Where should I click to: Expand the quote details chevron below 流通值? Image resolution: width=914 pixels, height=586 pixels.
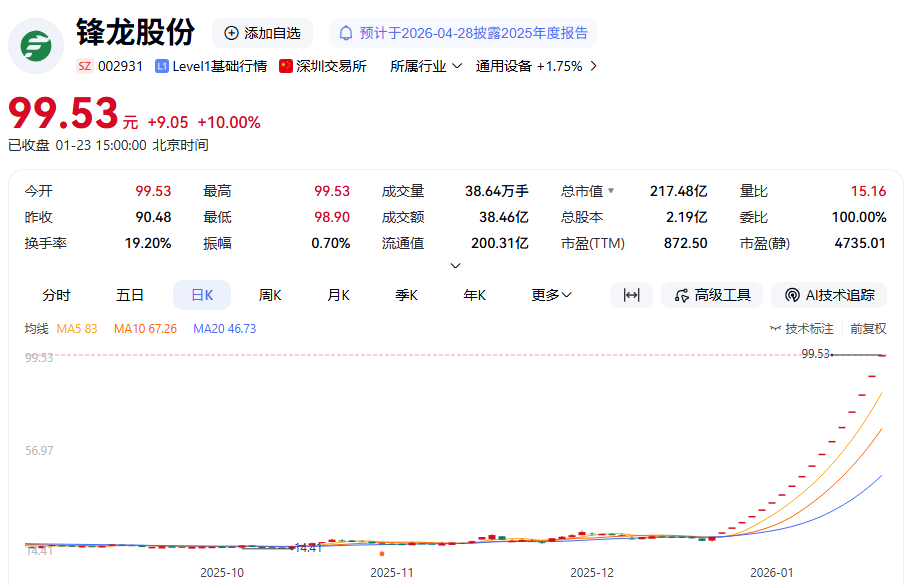click(455, 265)
